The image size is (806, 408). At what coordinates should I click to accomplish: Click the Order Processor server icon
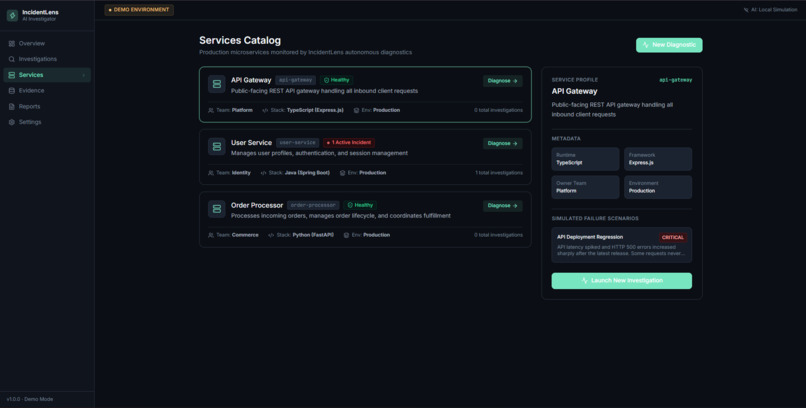(216, 209)
